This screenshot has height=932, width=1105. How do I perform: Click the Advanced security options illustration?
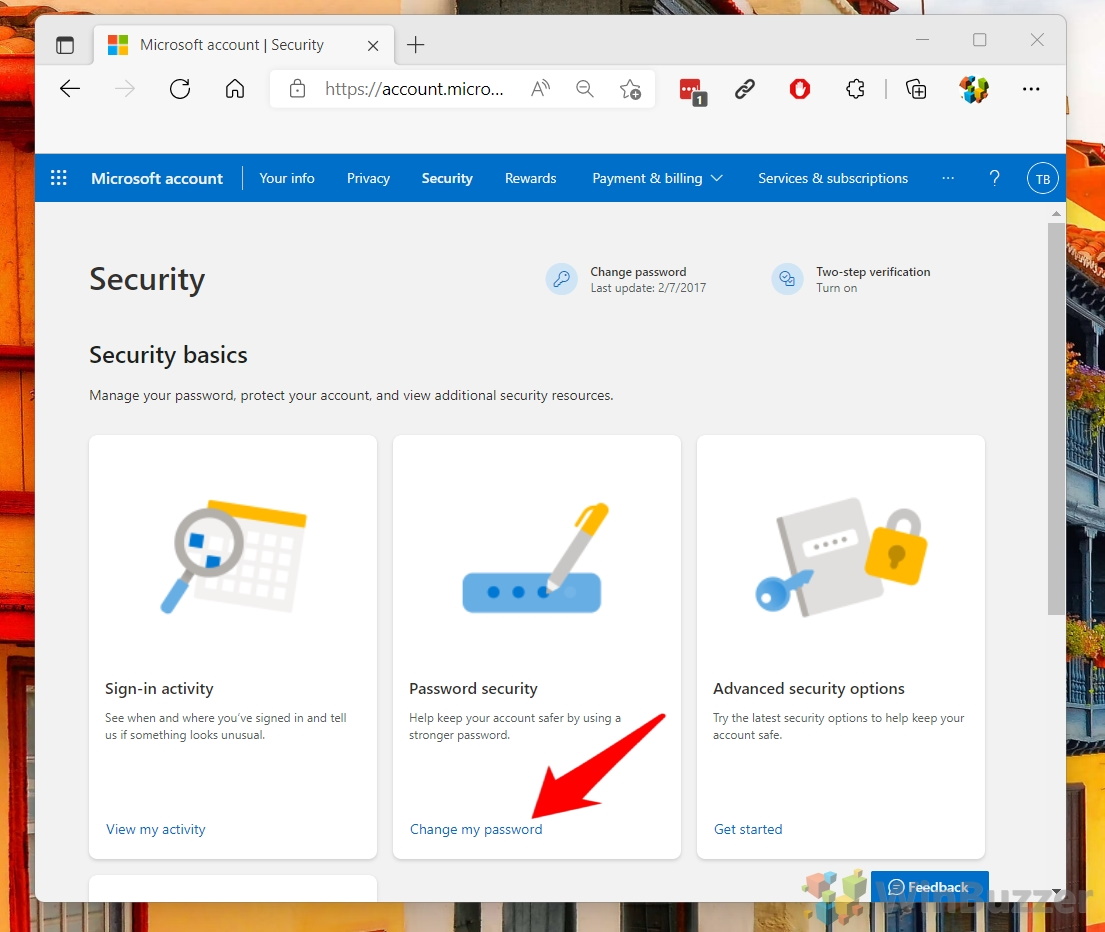pyautogui.click(x=841, y=557)
